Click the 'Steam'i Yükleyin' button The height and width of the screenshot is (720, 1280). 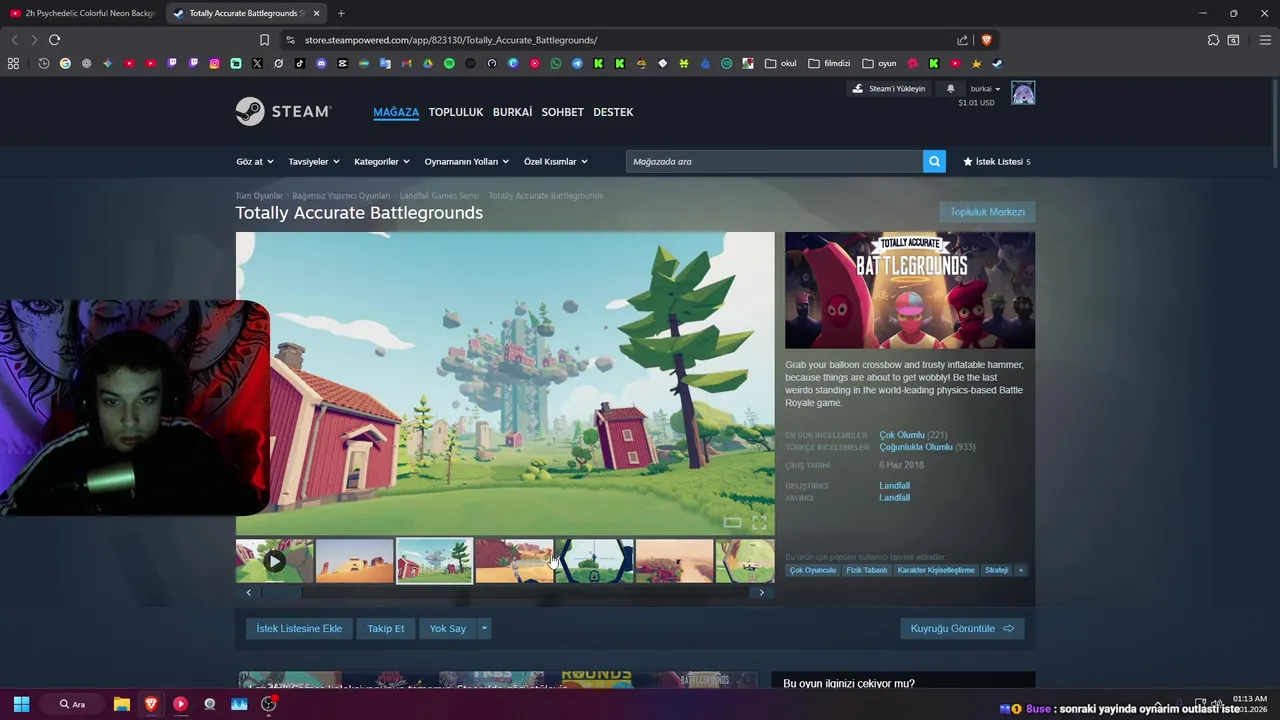click(x=888, y=88)
